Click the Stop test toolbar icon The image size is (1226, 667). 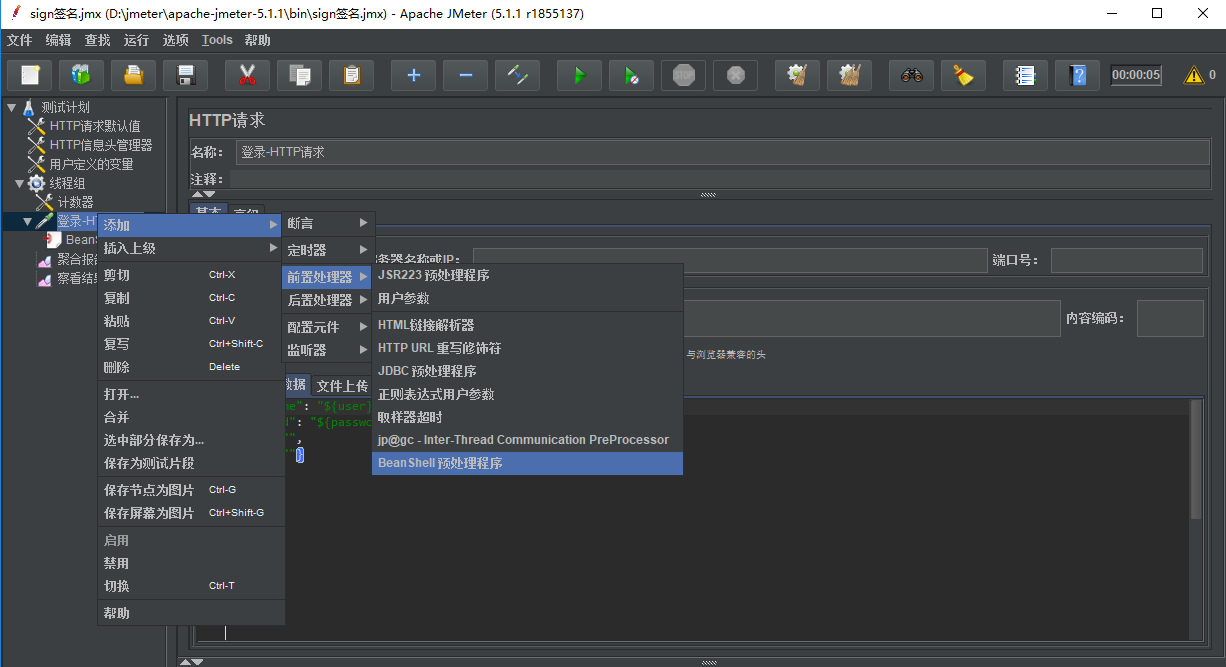point(683,75)
